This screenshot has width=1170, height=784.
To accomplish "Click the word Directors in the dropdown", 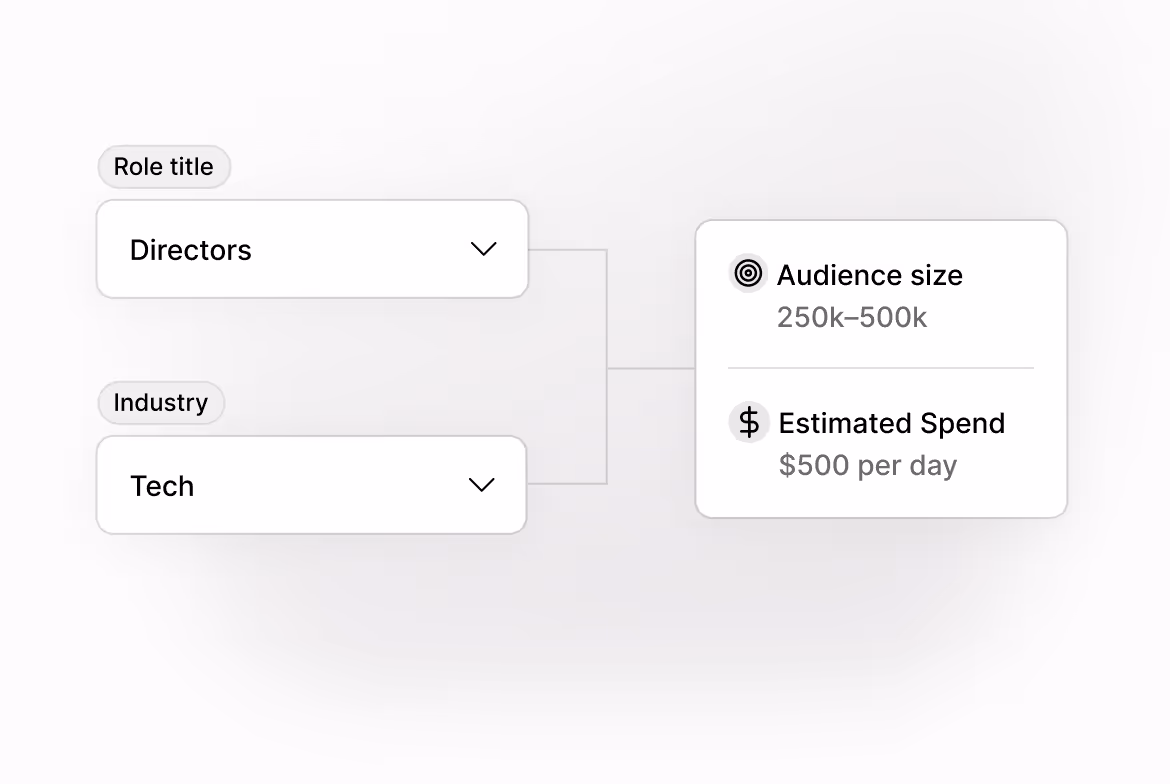I will [x=191, y=250].
